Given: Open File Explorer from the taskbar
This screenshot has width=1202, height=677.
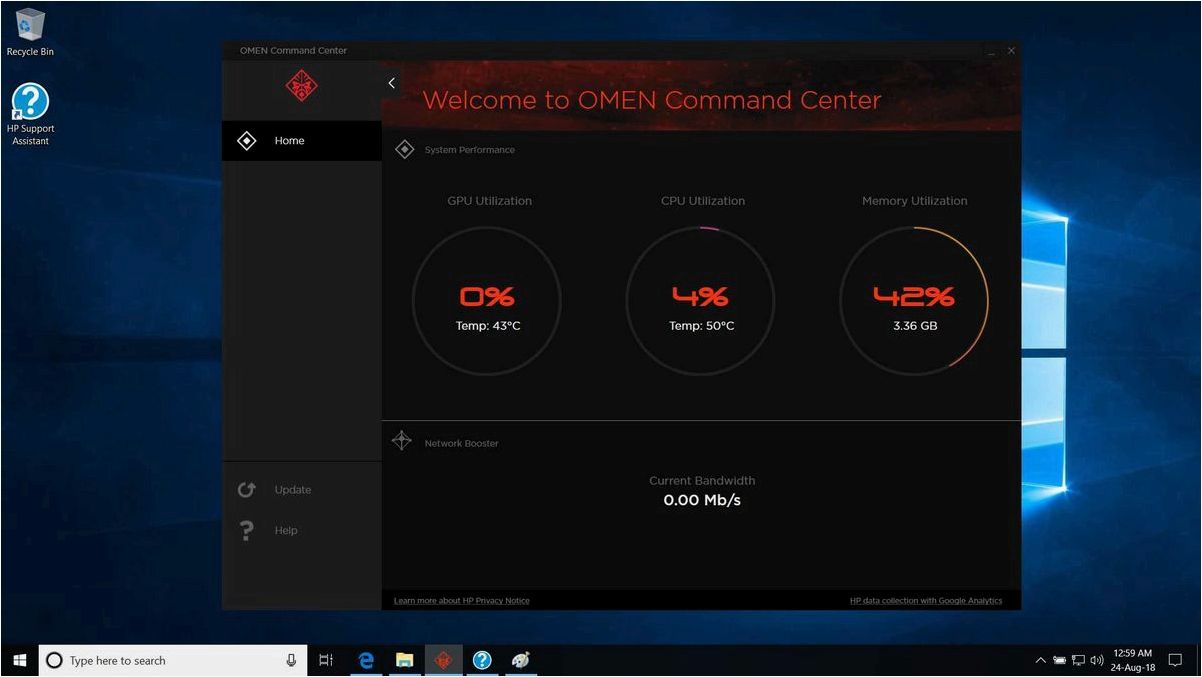Looking at the screenshot, I should pos(404,660).
